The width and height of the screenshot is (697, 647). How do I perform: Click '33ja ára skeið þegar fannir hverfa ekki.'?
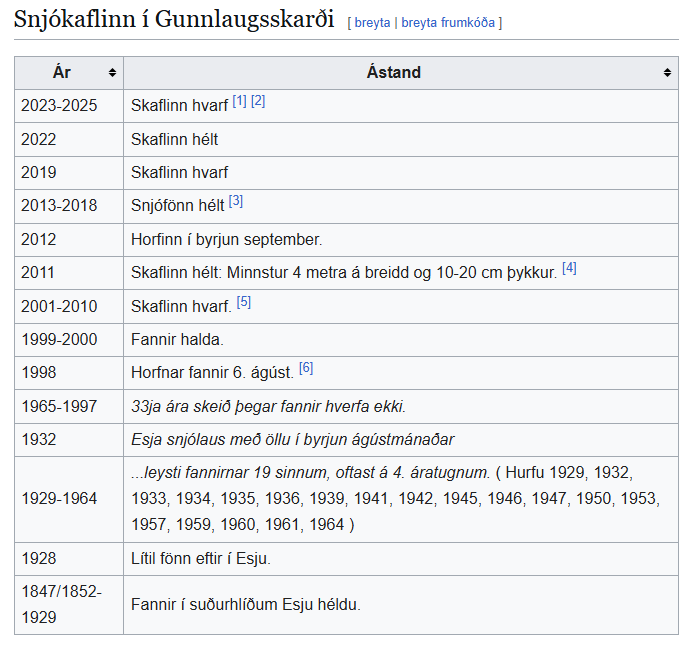[268, 407]
